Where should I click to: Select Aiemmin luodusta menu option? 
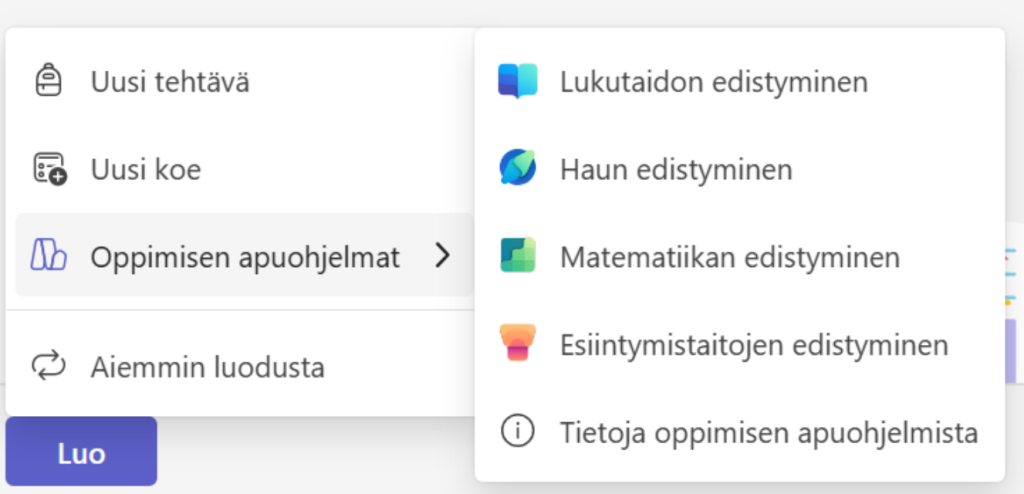click(207, 368)
